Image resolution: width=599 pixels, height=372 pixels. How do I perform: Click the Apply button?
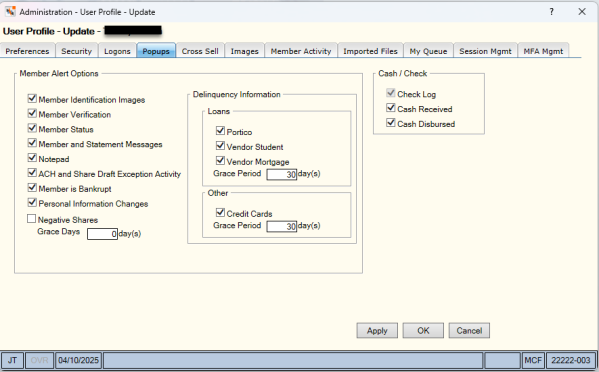tap(377, 331)
